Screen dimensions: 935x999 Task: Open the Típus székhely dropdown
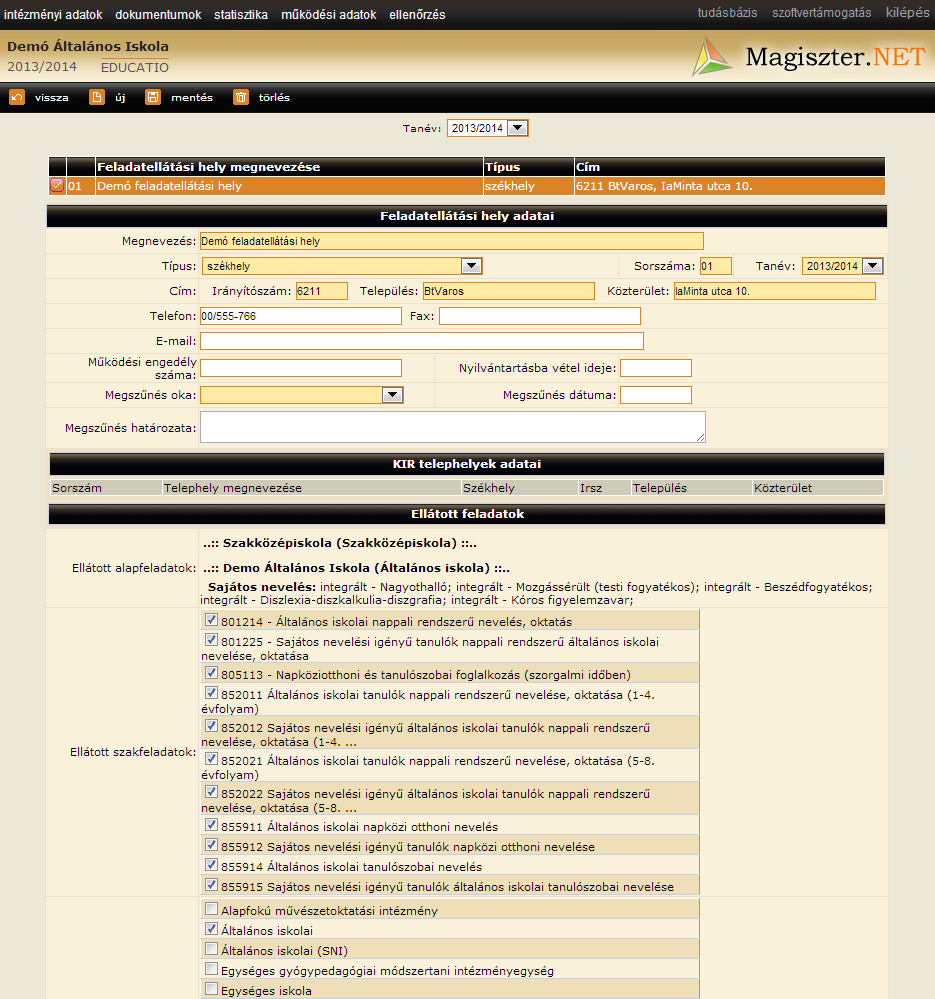point(342,266)
